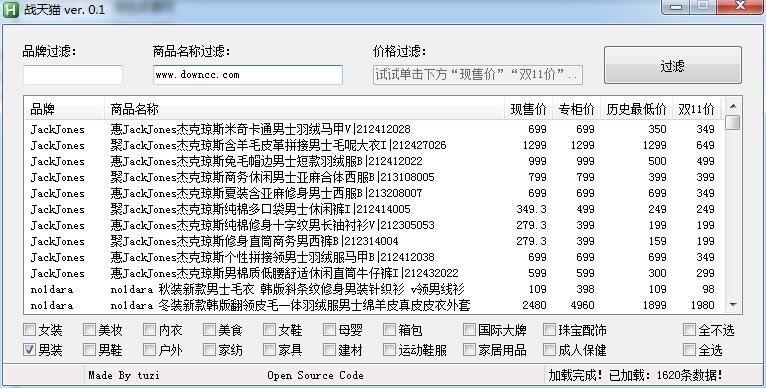Image resolution: width=766 pixels, height=388 pixels.
Task: Enable the 珠宝配饰 checkbox
Action: coord(549,330)
